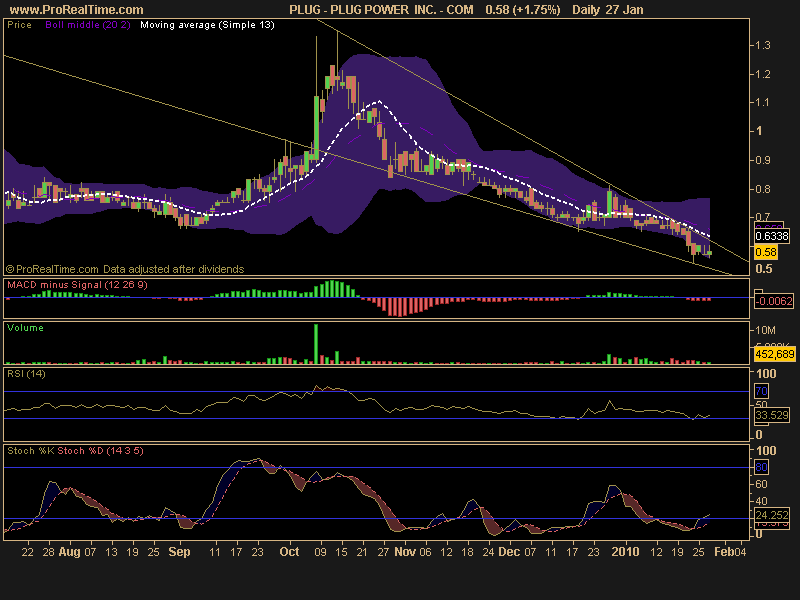
Task: Select the 24.252 Stochastic value box
Action: tap(772, 515)
